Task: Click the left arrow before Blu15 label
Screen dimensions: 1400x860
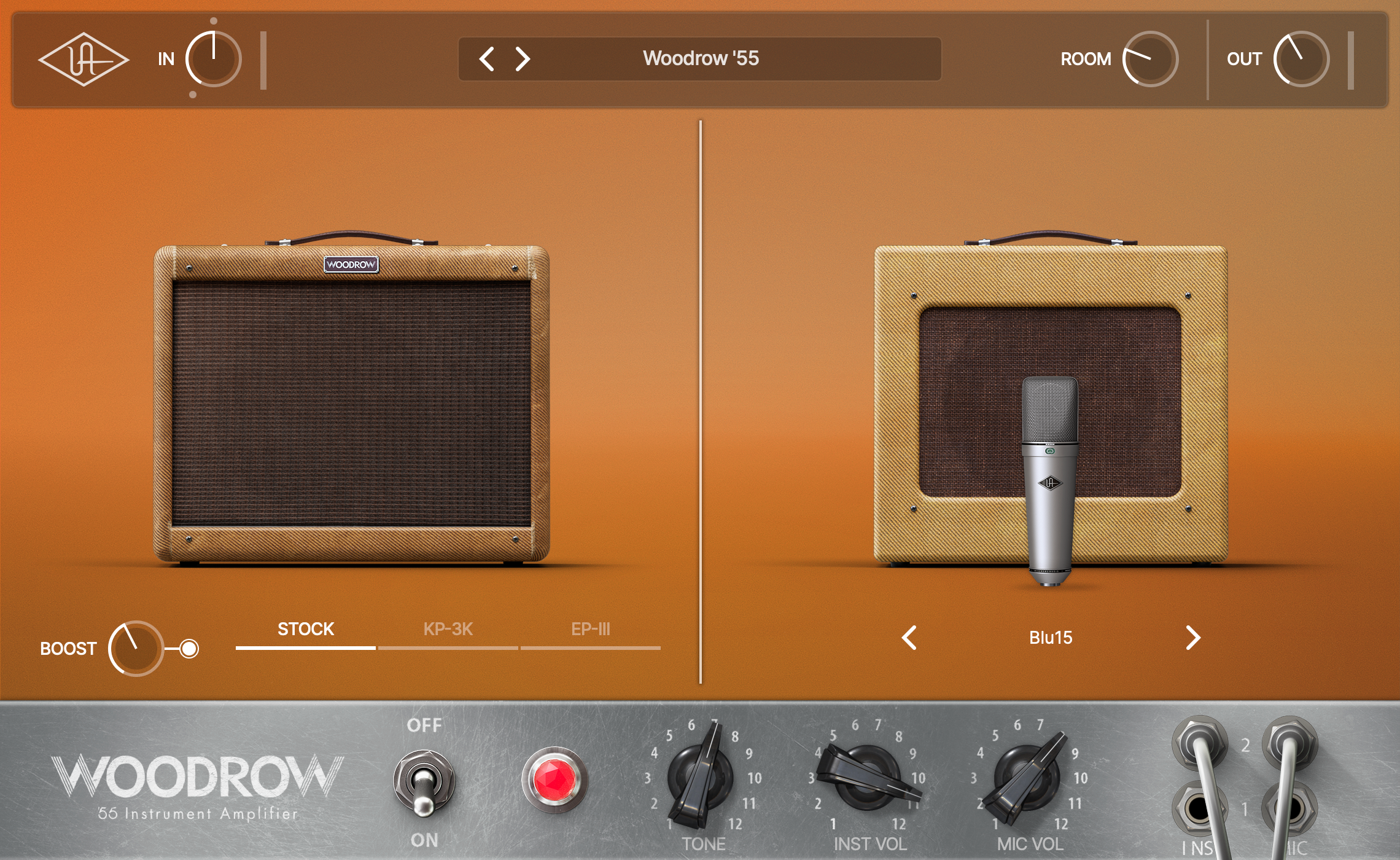Action: click(908, 638)
